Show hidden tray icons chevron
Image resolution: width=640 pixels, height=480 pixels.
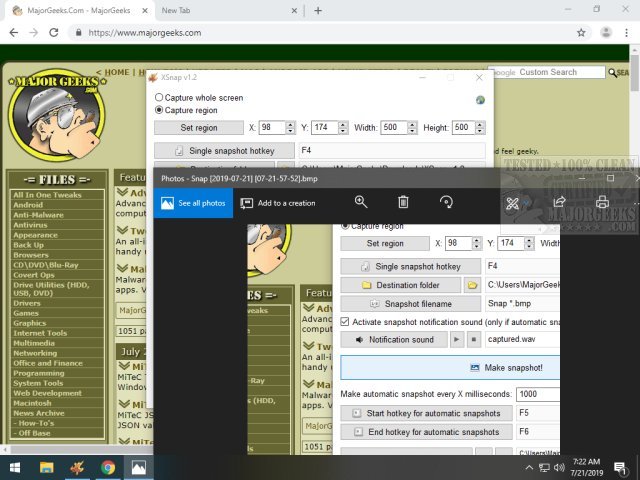(x=529, y=468)
